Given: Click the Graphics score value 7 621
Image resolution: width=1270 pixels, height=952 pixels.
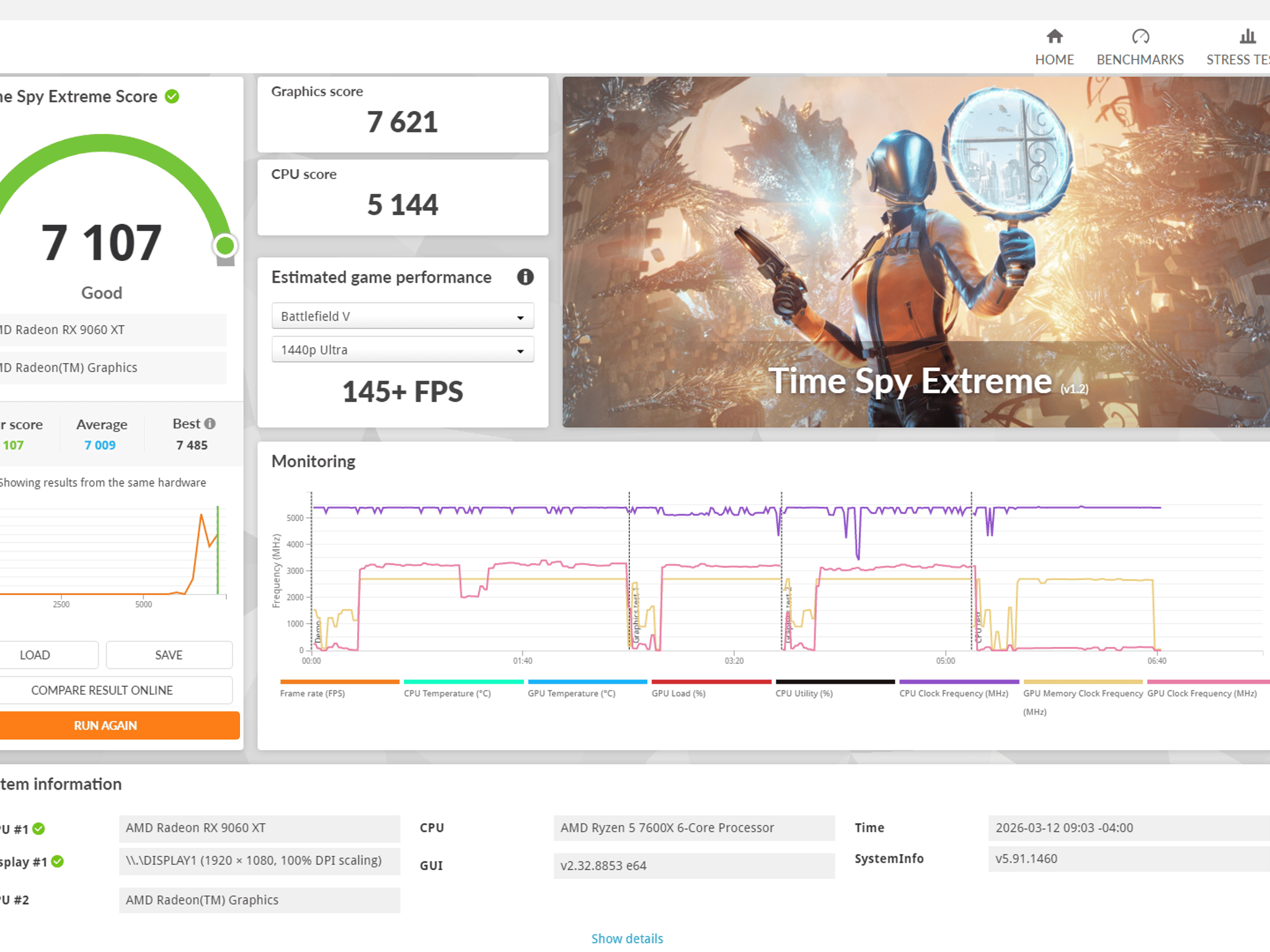Looking at the screenshot, I should point(402,122).
